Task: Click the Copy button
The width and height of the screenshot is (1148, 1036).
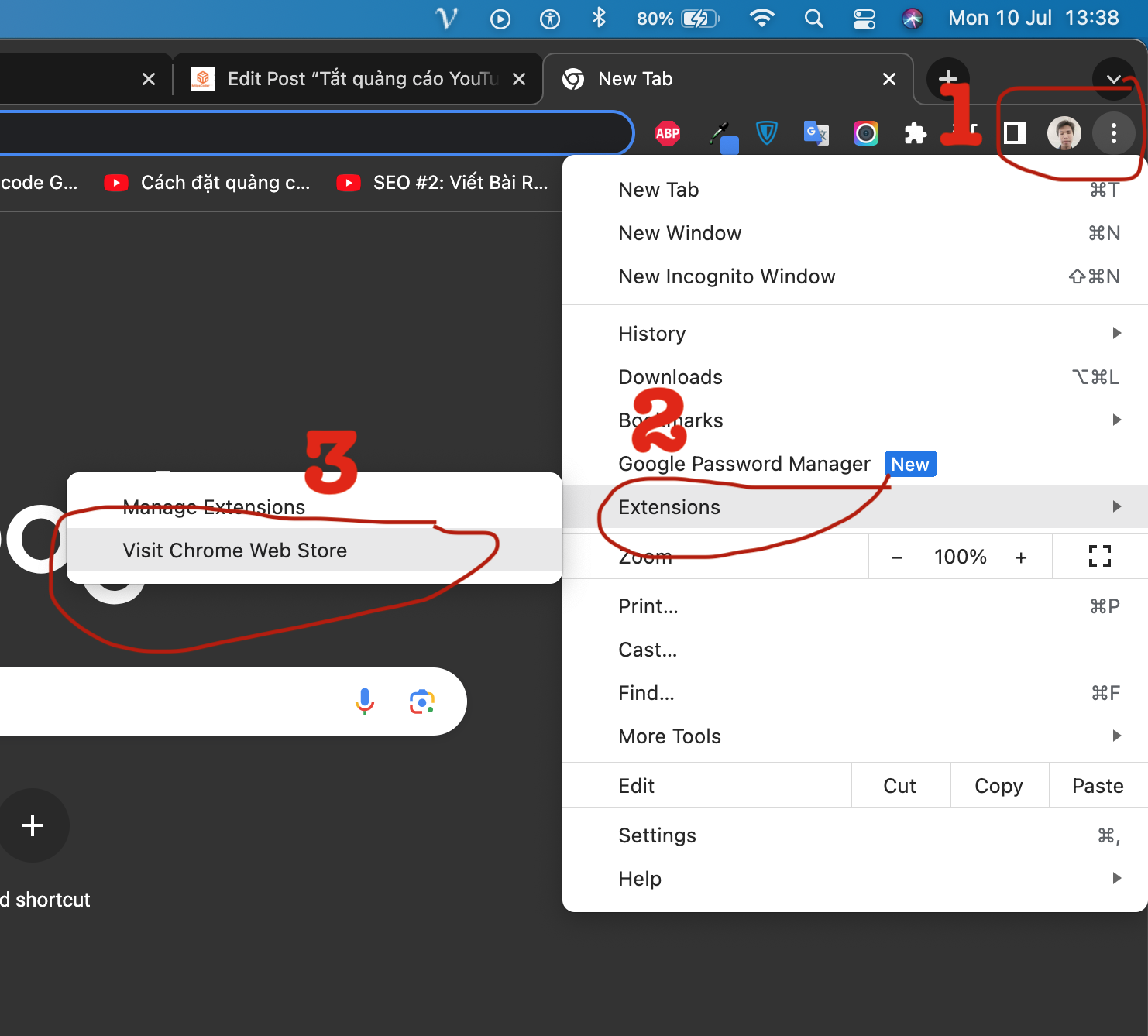Action: [999, 786]
